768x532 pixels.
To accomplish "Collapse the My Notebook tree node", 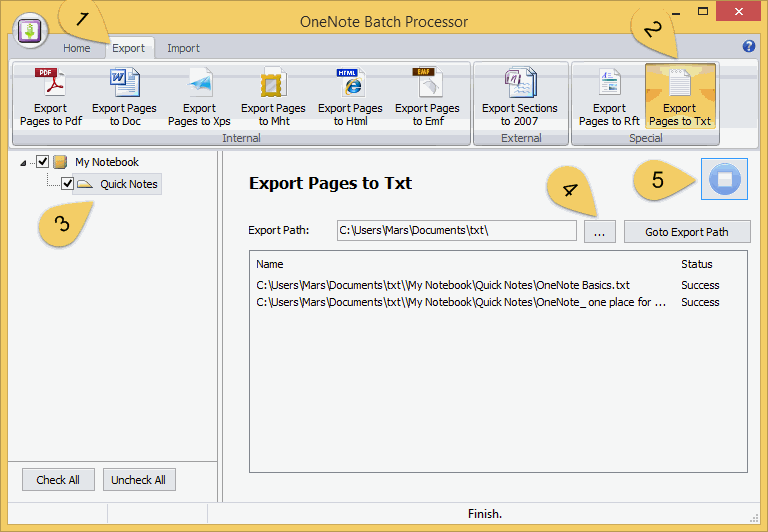I will tap(23, 163).
